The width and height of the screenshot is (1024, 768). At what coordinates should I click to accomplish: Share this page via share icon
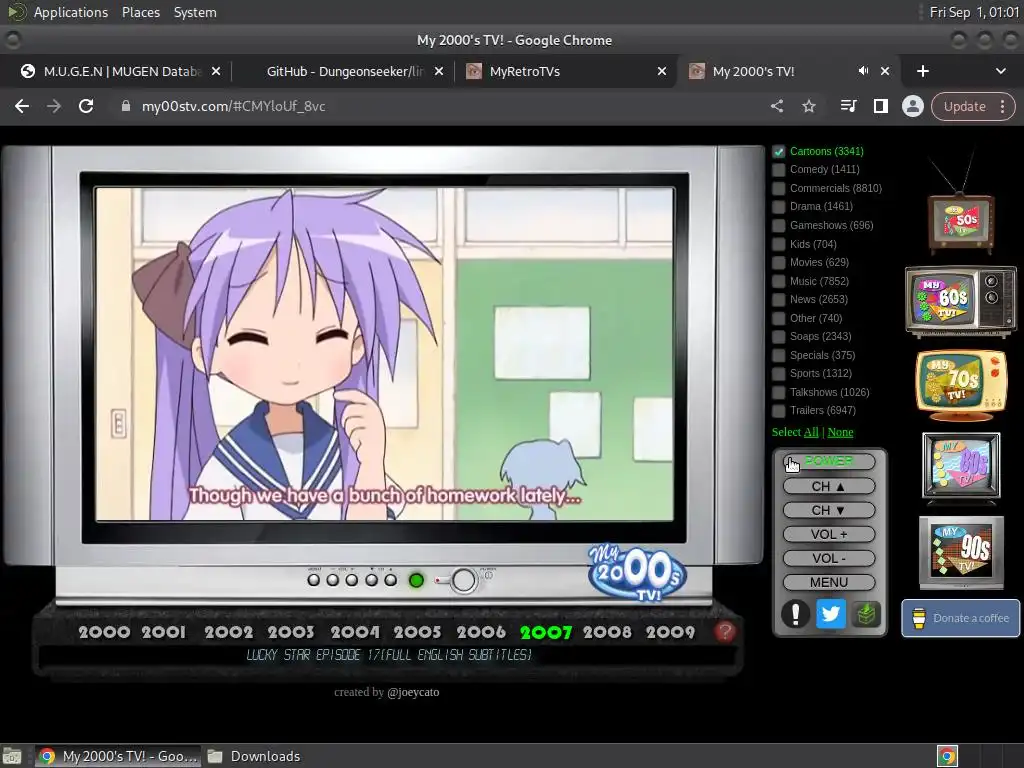coord(776,106)
